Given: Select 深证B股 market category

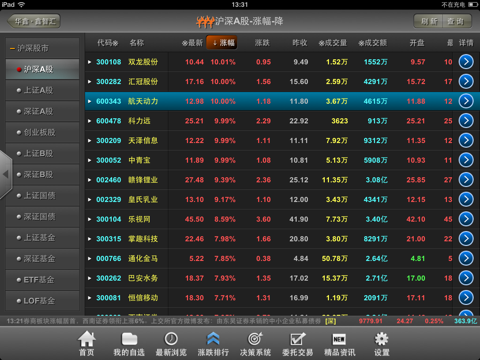Looking at the screenshot, I should coord(42,174).
